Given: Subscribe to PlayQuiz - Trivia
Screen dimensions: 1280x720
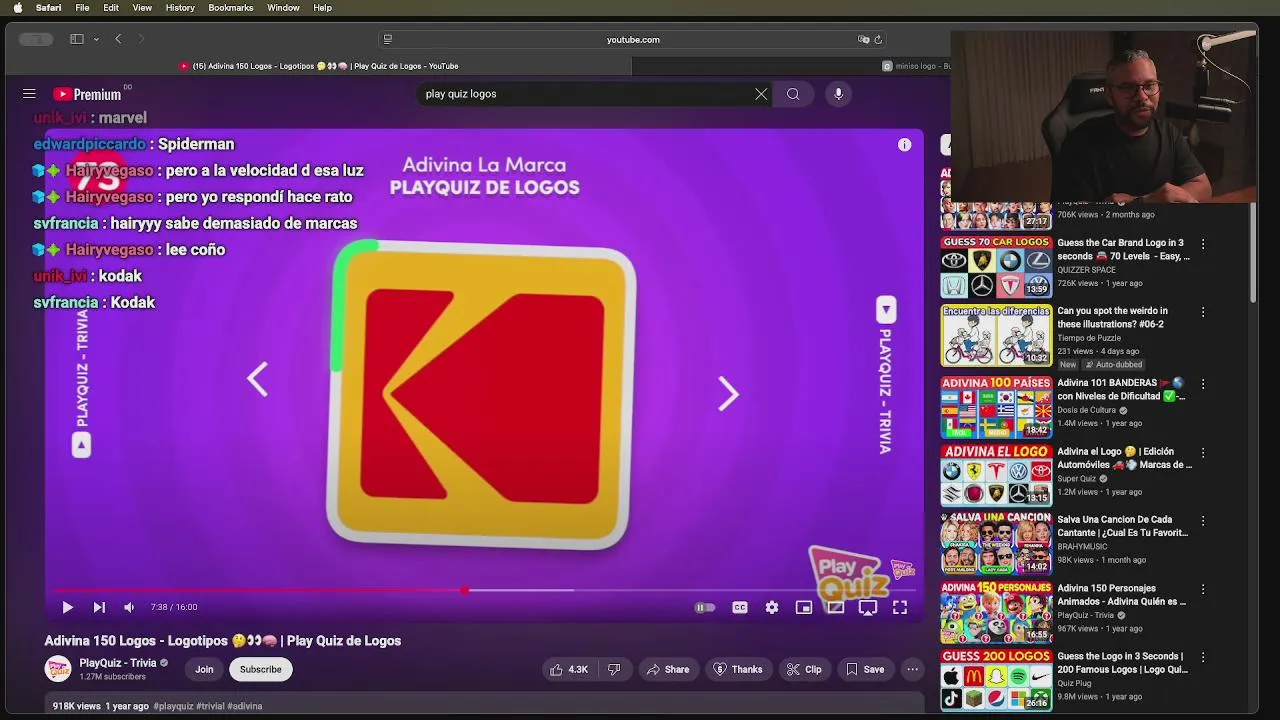Looking at the screenshot, I should point(260,669).
